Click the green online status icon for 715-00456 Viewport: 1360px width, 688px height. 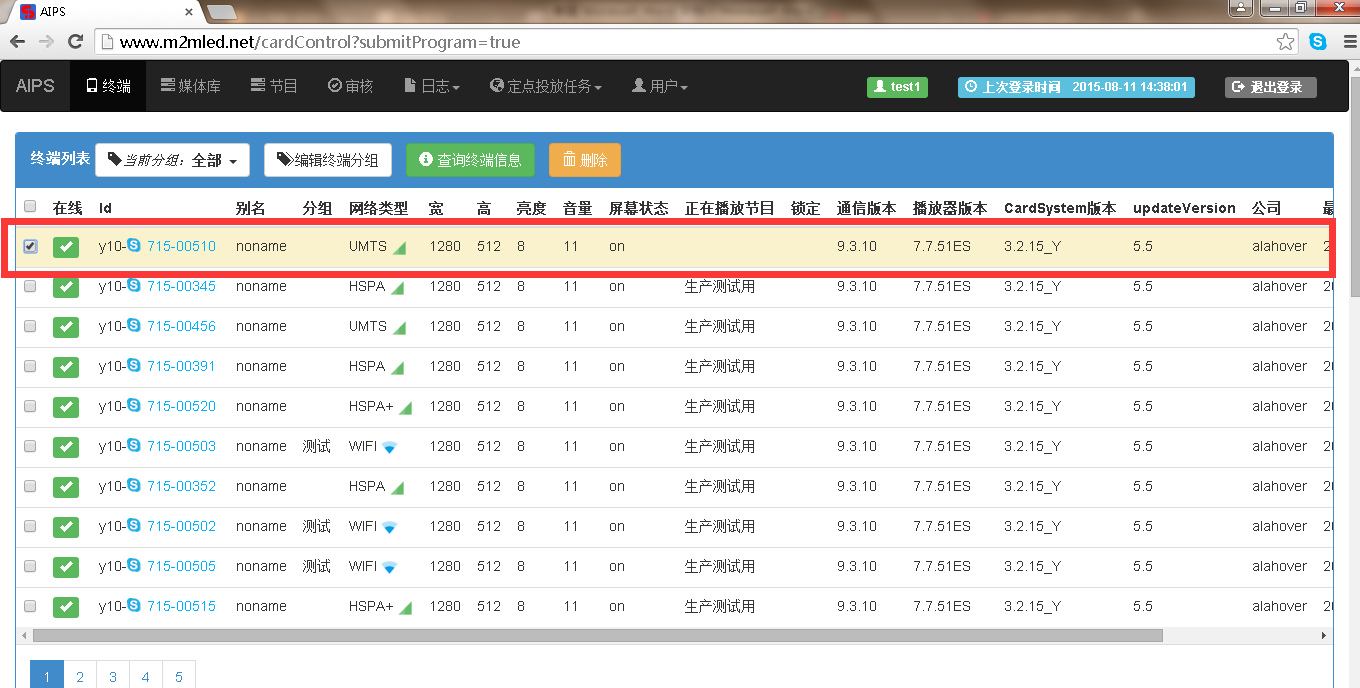tap(66, 327)
